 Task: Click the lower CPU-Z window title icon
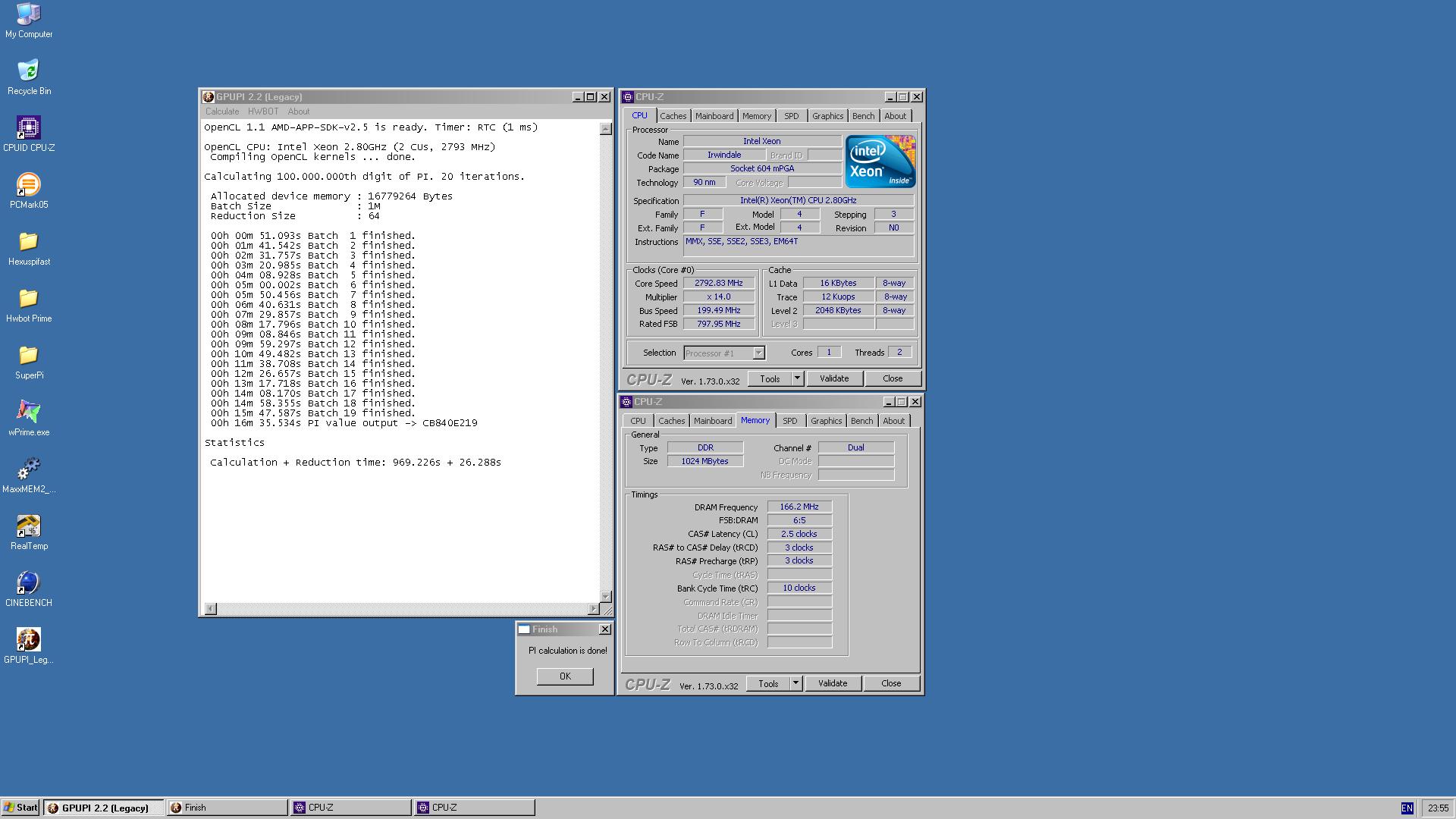coord(626,402)
